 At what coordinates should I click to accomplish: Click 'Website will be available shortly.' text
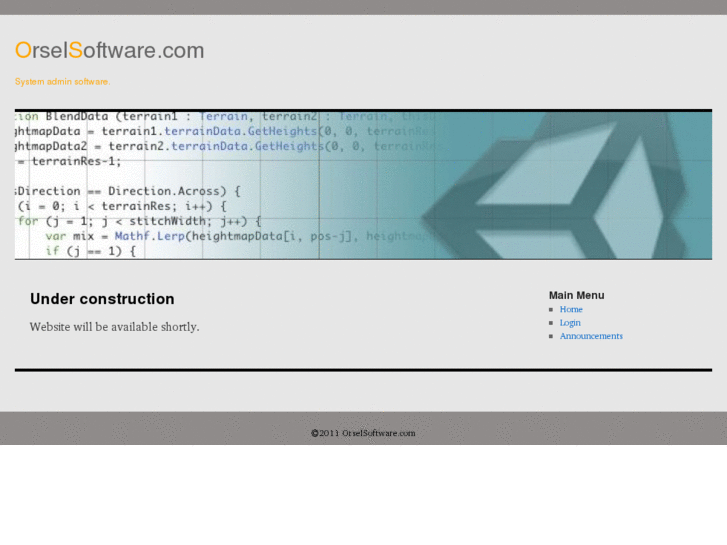[x=115, y=327]
